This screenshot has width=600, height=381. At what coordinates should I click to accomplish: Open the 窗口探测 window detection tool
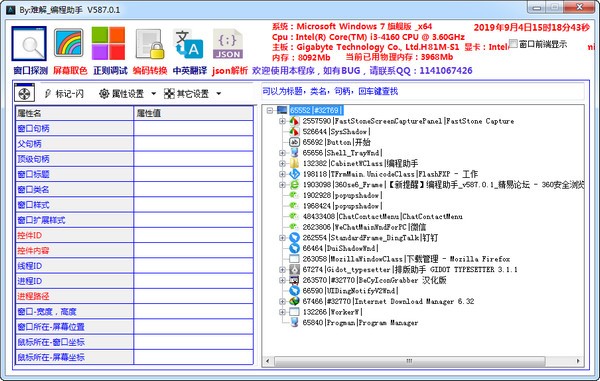pos(29,44)
